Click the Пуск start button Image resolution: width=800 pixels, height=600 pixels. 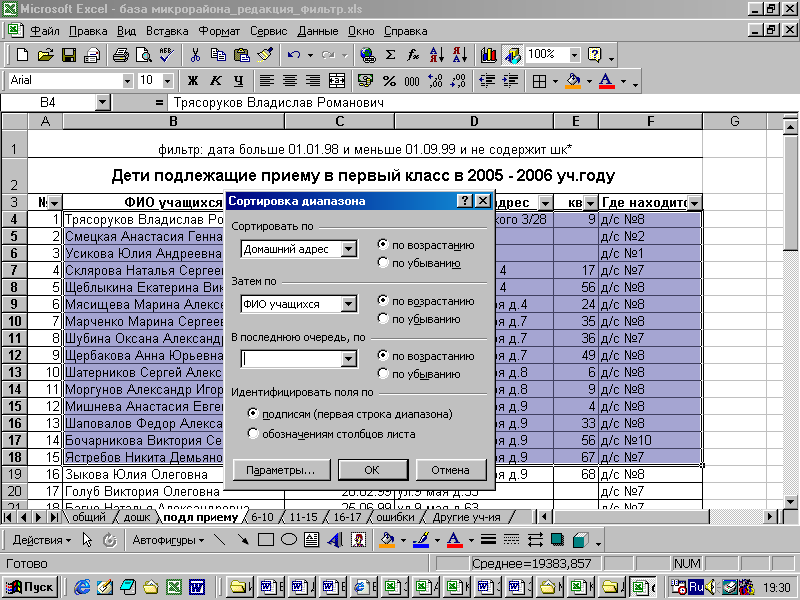(x=30, y=587)
